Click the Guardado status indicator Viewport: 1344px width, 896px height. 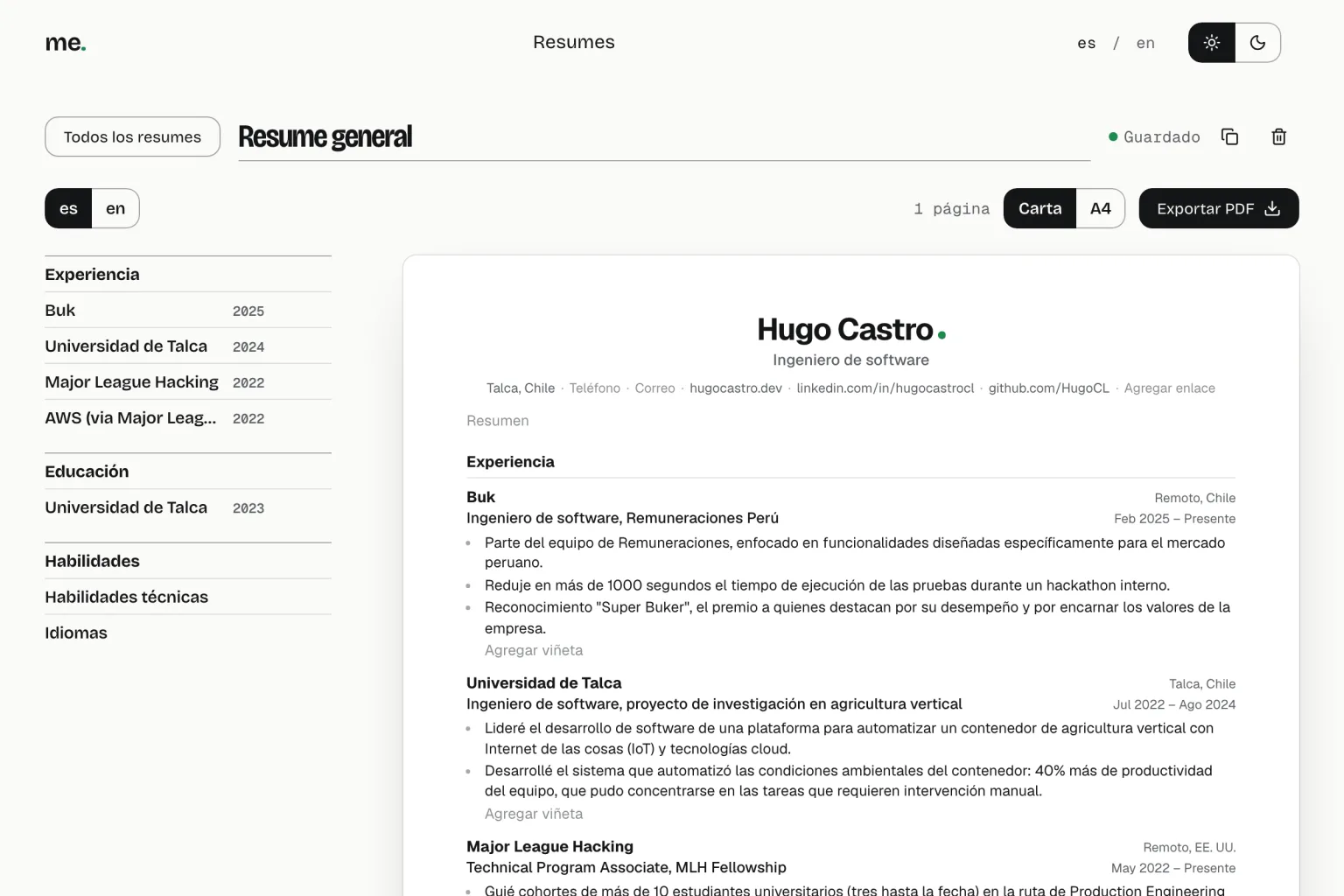(1154, 136)
